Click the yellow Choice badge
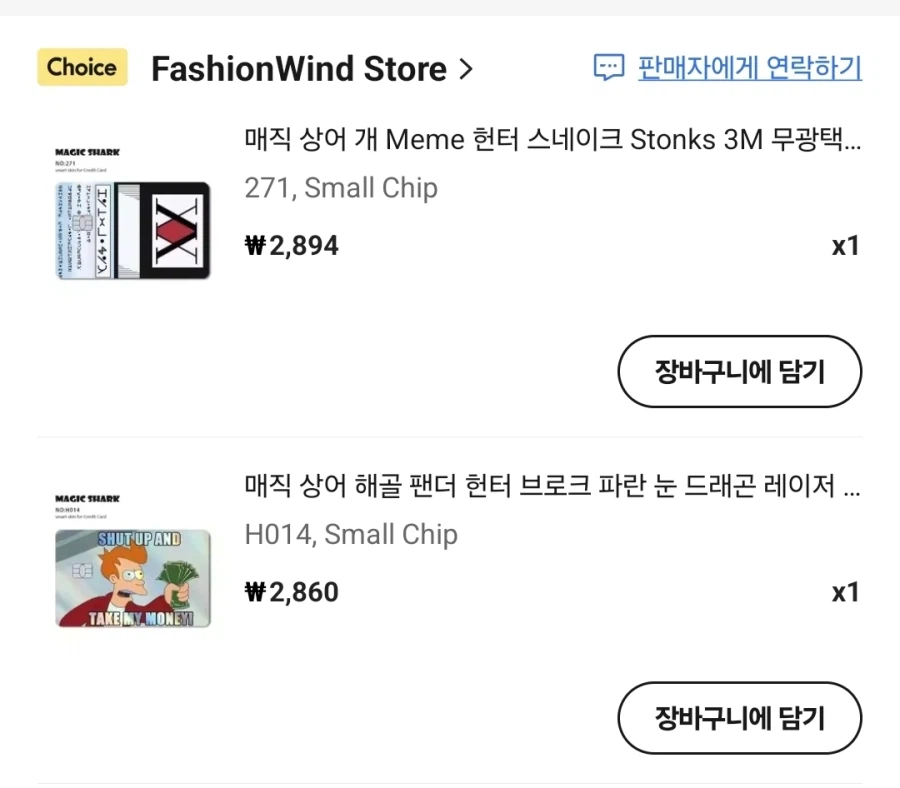Screen dimensions: 900x788 (x=82, y=68)
